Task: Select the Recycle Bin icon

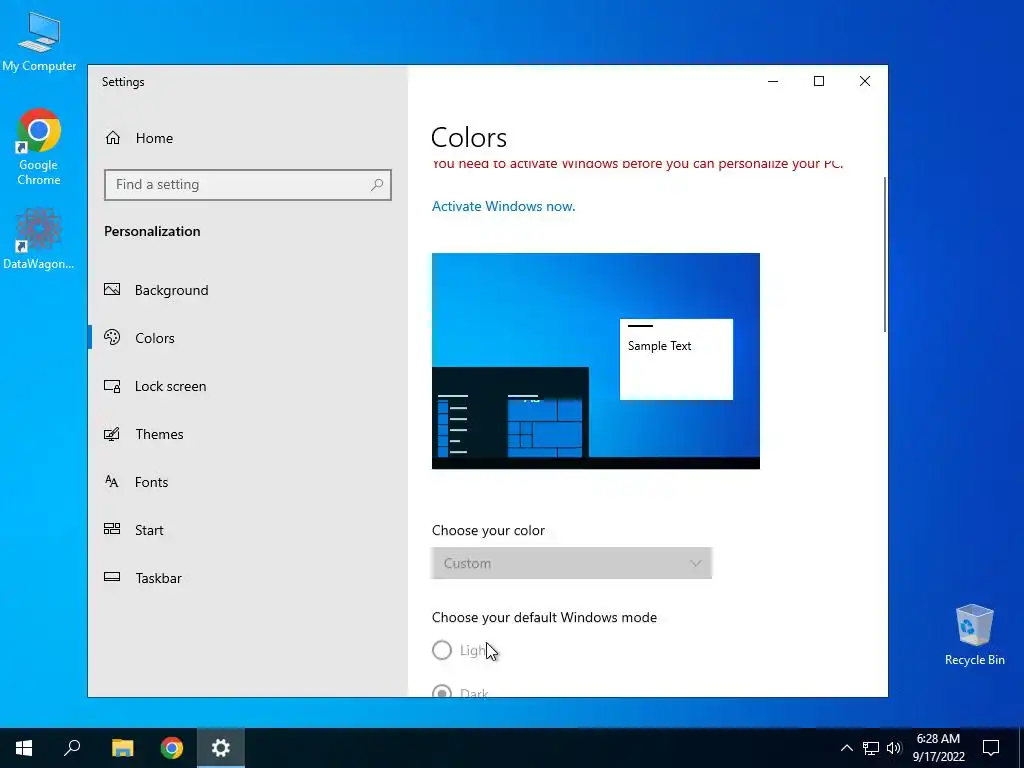Action: (974, 635)
